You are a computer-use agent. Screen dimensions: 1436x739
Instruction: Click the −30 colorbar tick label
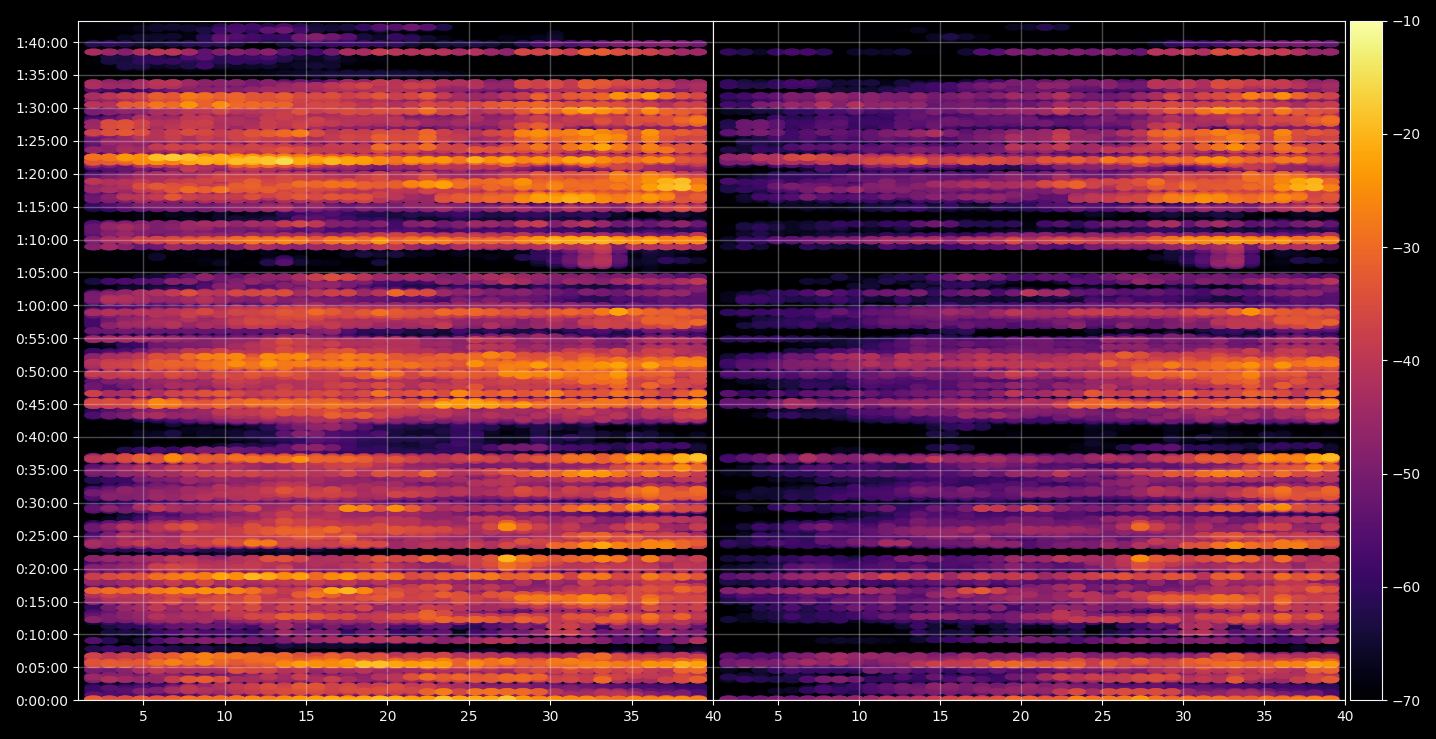(1405, 248)
